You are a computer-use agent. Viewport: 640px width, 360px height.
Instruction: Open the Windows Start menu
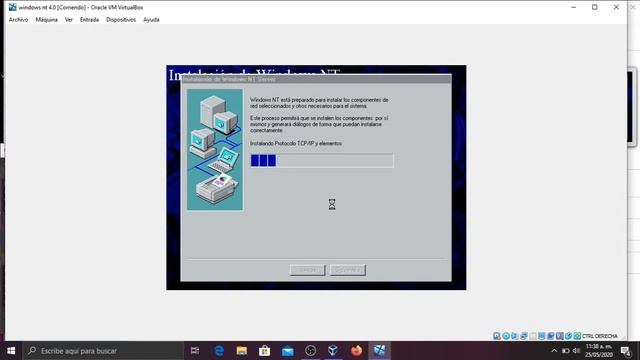click(x=11, y=351)
